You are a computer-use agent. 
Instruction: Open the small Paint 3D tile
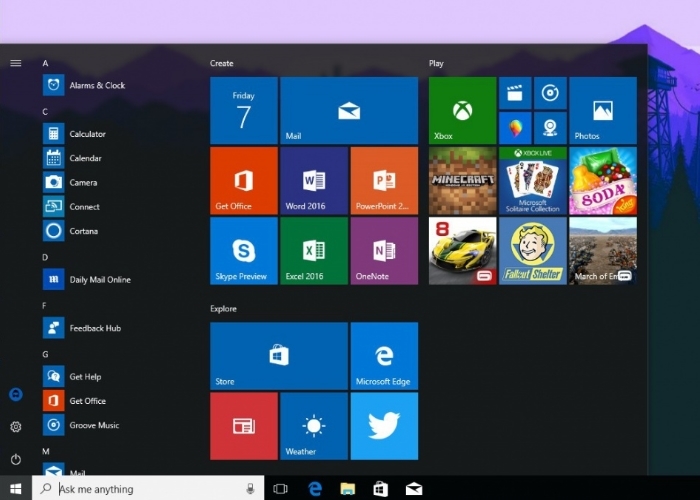(x=515, y=128)
